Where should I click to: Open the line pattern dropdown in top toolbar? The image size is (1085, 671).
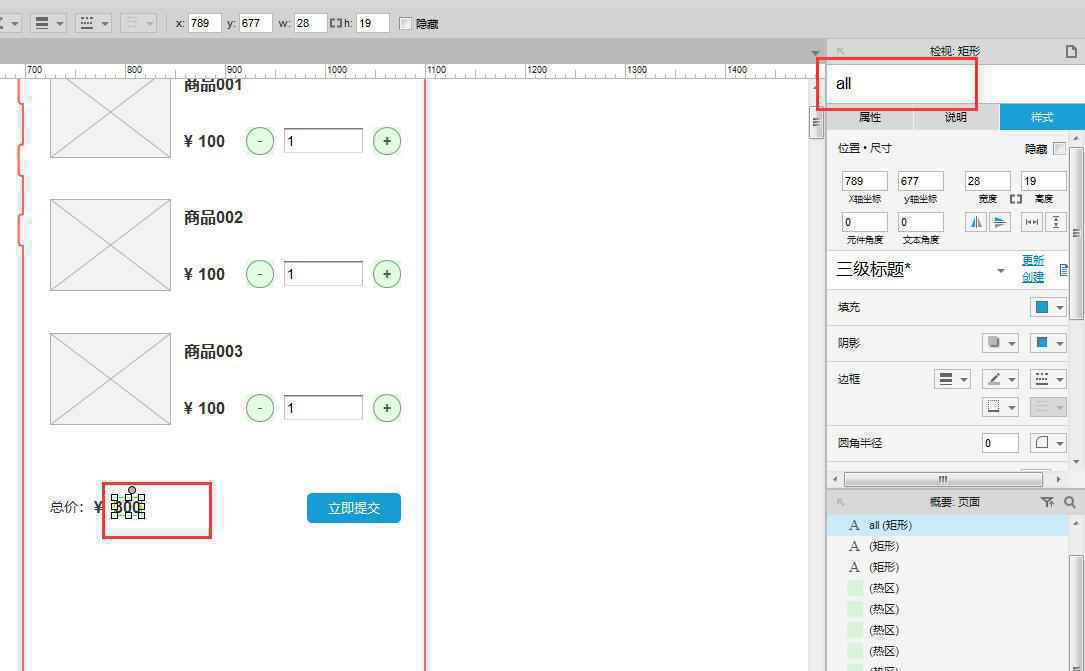93,24
